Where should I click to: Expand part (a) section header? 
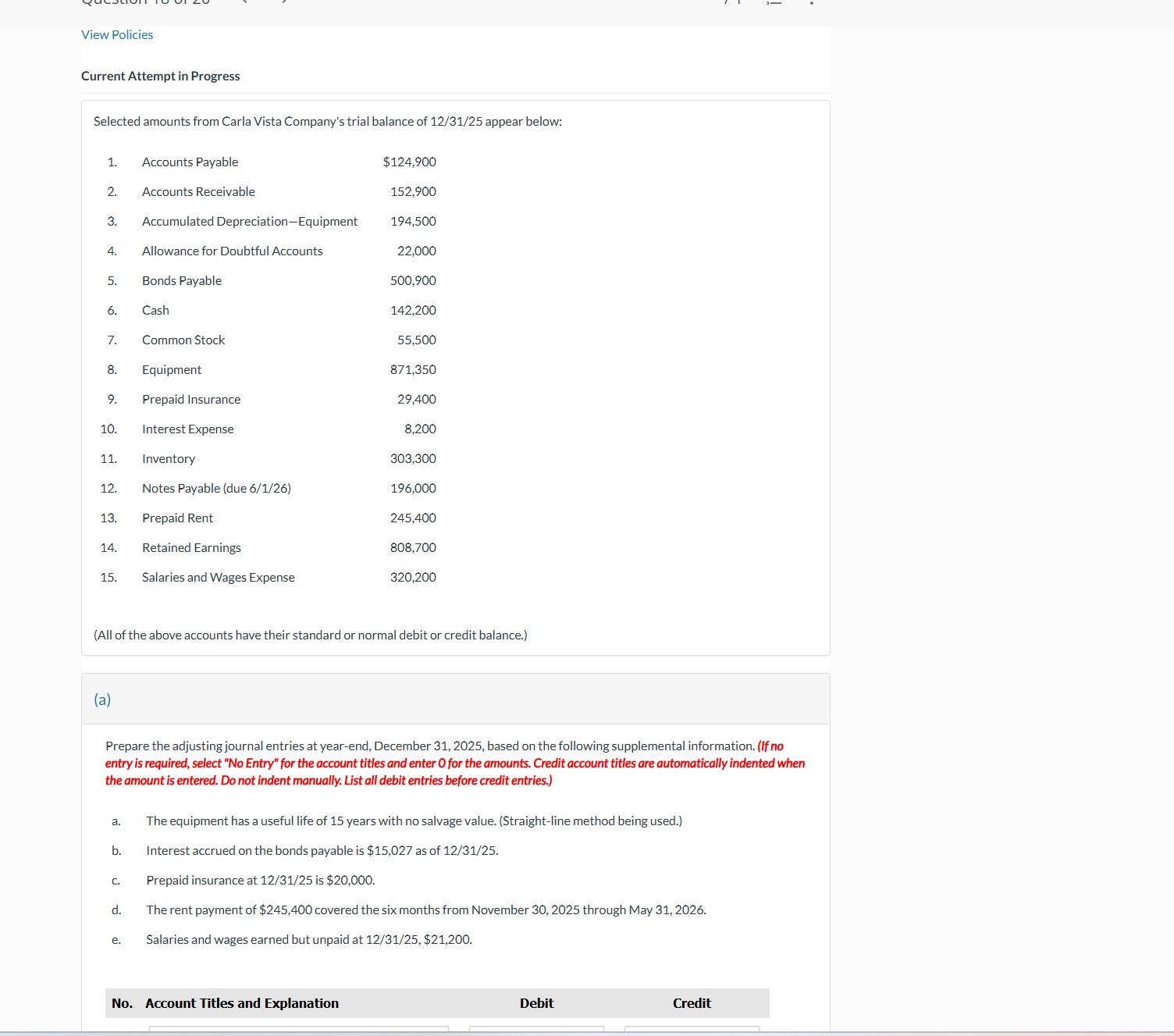click(x=101, y=700)
